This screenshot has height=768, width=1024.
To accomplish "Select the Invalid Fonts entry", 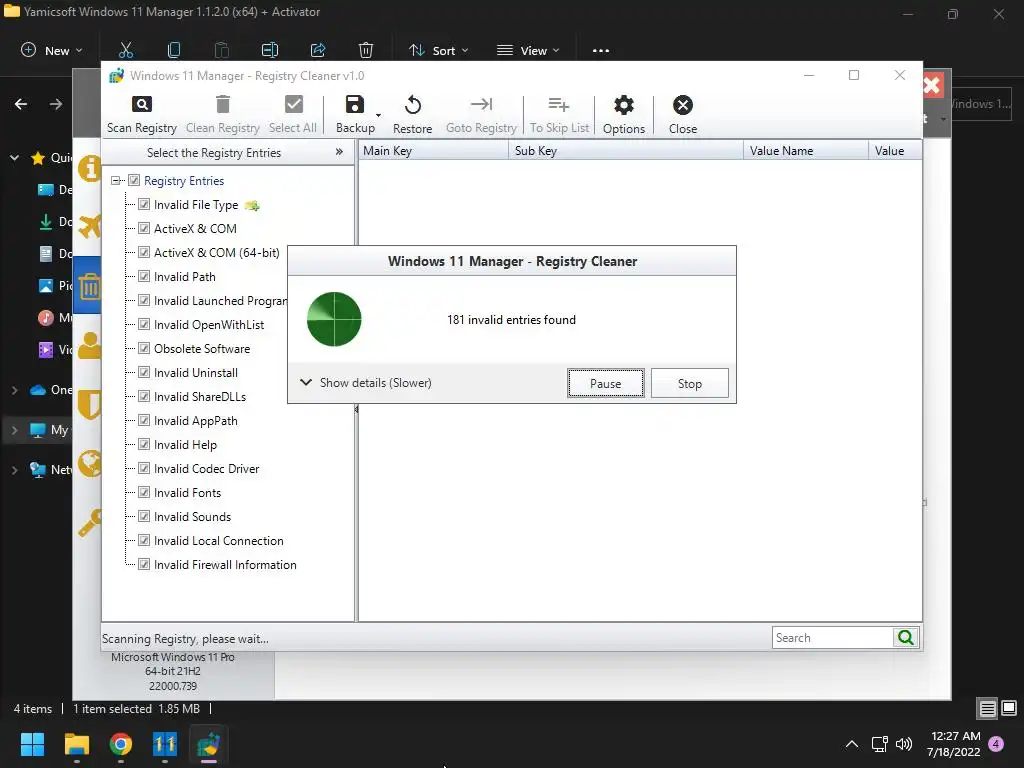I will point(187,492).
